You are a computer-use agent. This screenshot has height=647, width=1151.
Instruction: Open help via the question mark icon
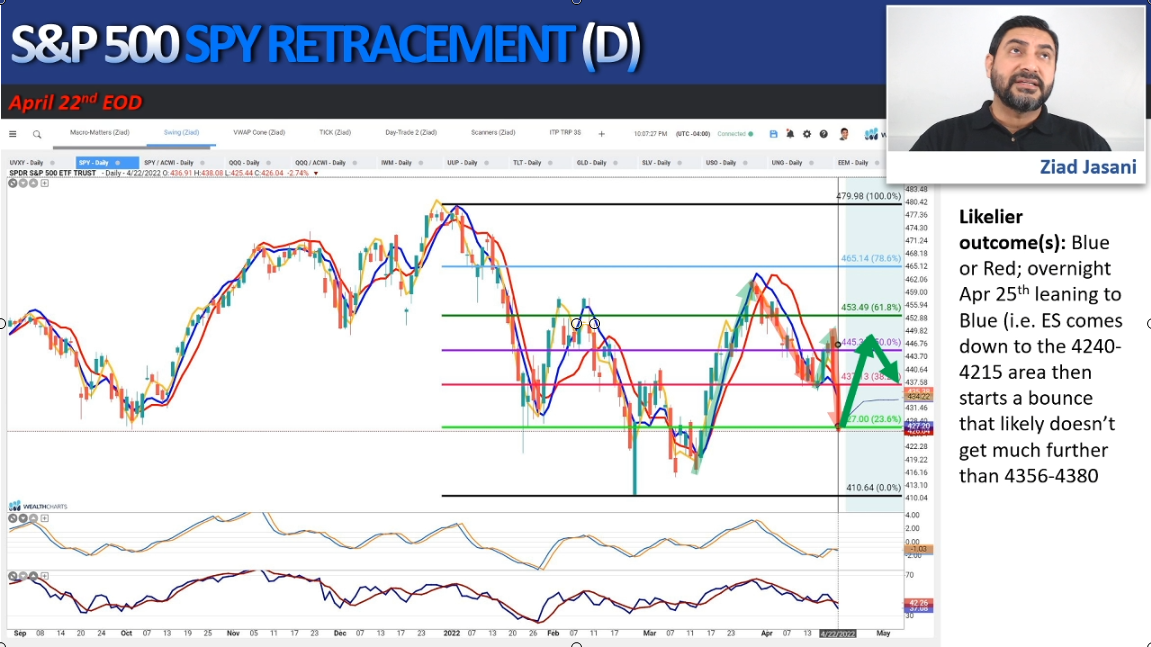click(824, 134)
